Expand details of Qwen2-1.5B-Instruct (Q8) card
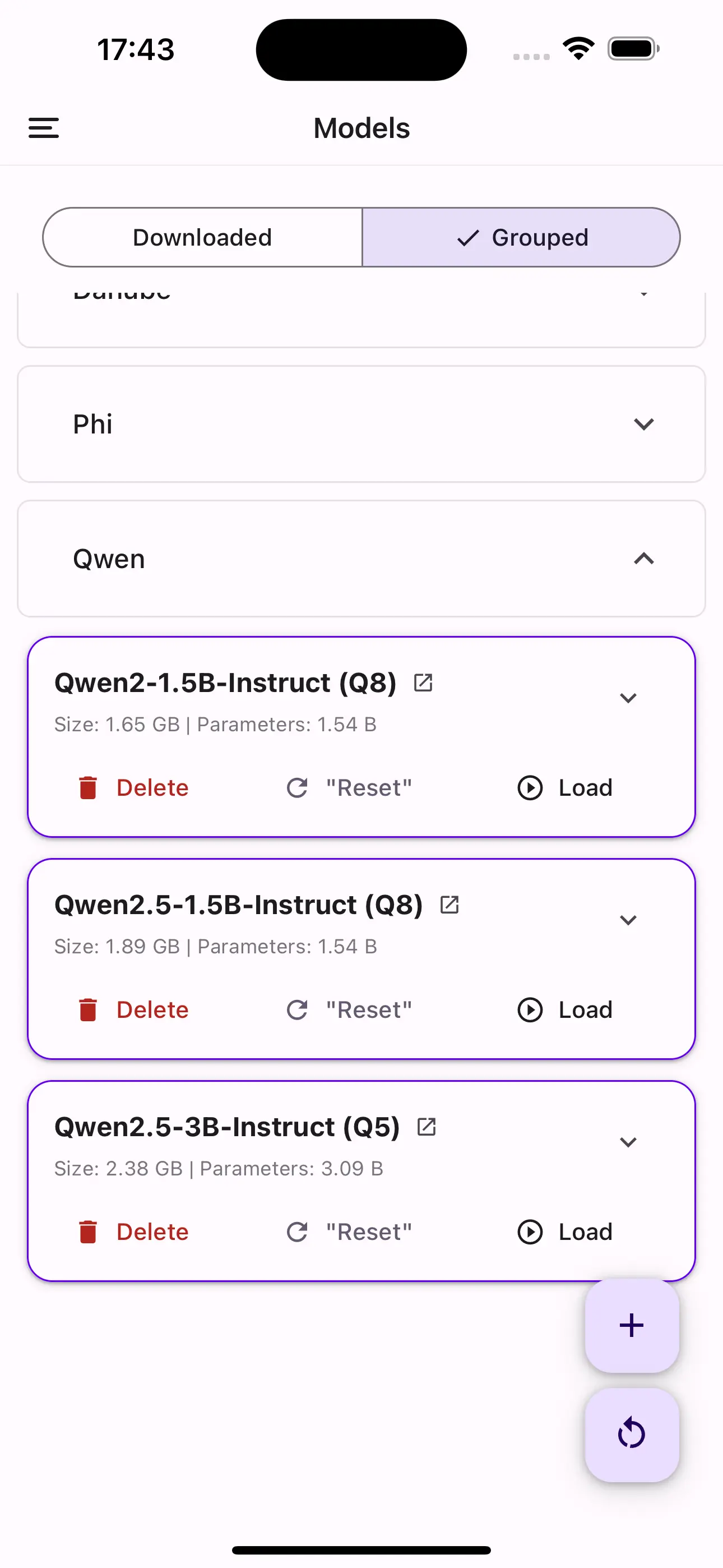Viewport: 723px width, 1568px height. [x=628, y=698]
